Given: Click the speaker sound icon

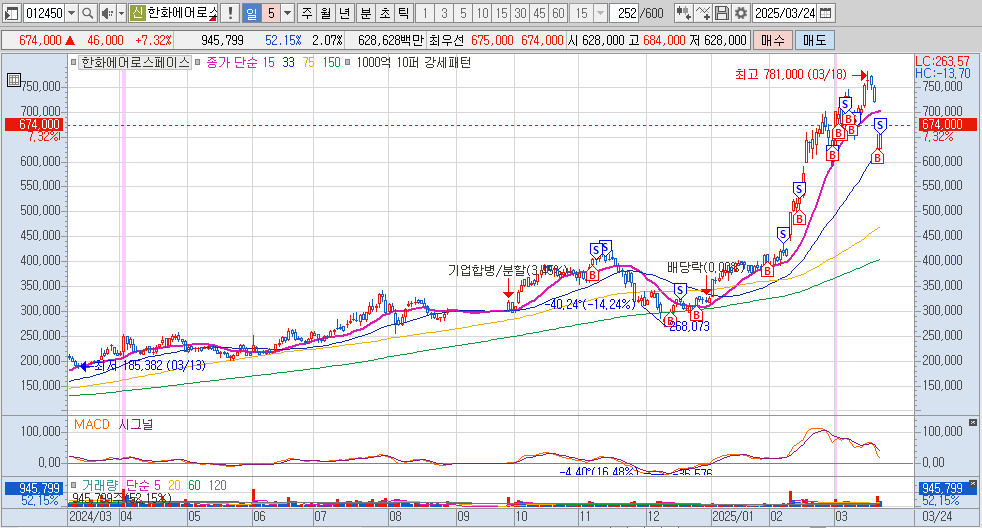Looking at the screenshot, I should tap(107, 13).
